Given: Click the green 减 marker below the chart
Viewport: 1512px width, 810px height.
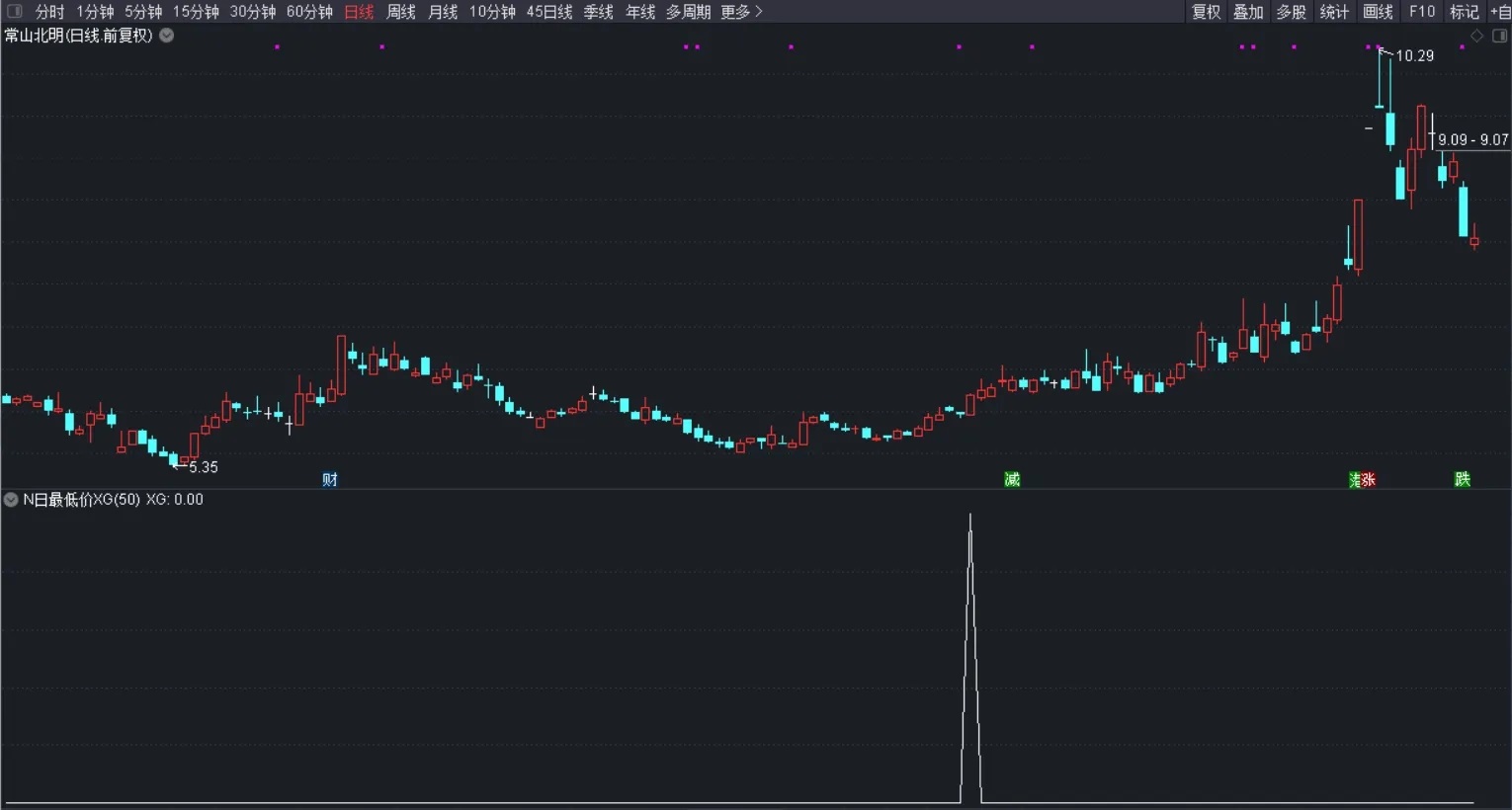Looking at the screenshot, I should pos(1012,479).
